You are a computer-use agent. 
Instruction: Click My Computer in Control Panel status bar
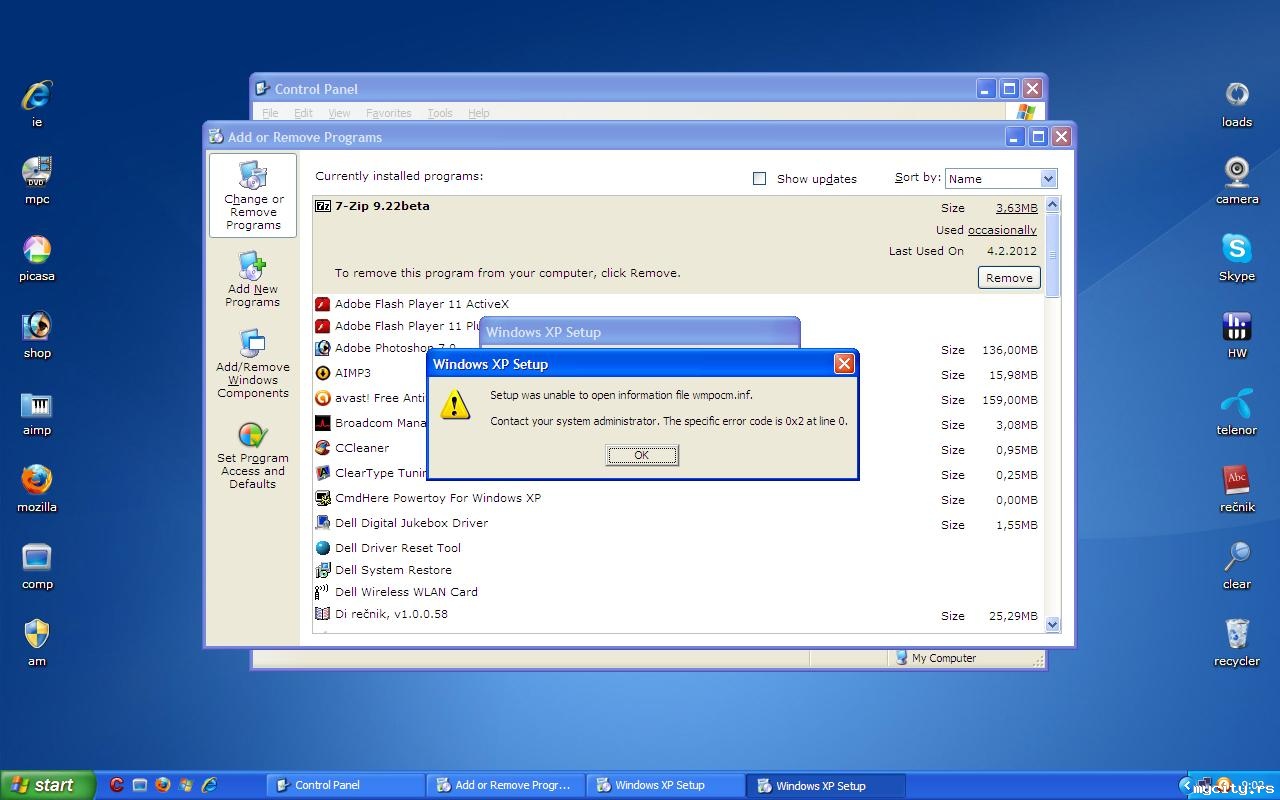coord(936,658)
